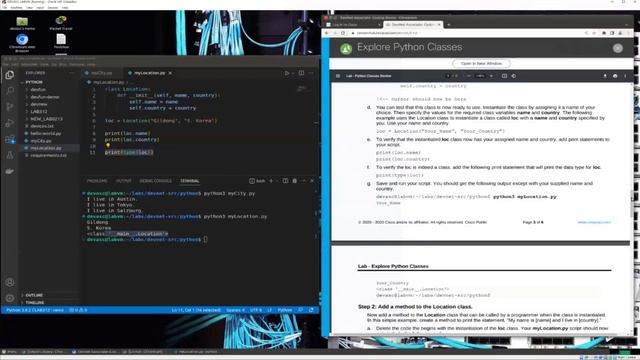640x360 pixels.
Task: Click the Open in New Window button
Action: (x=481, y=64)
